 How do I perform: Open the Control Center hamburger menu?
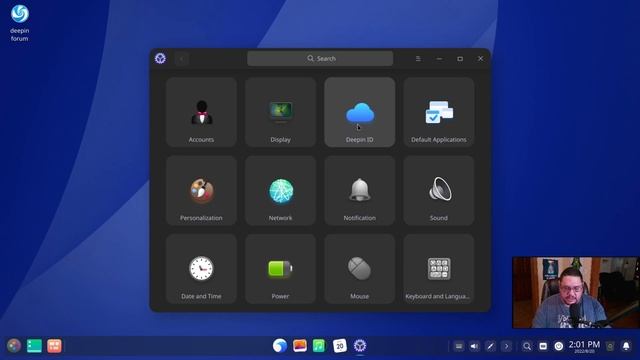418,59
